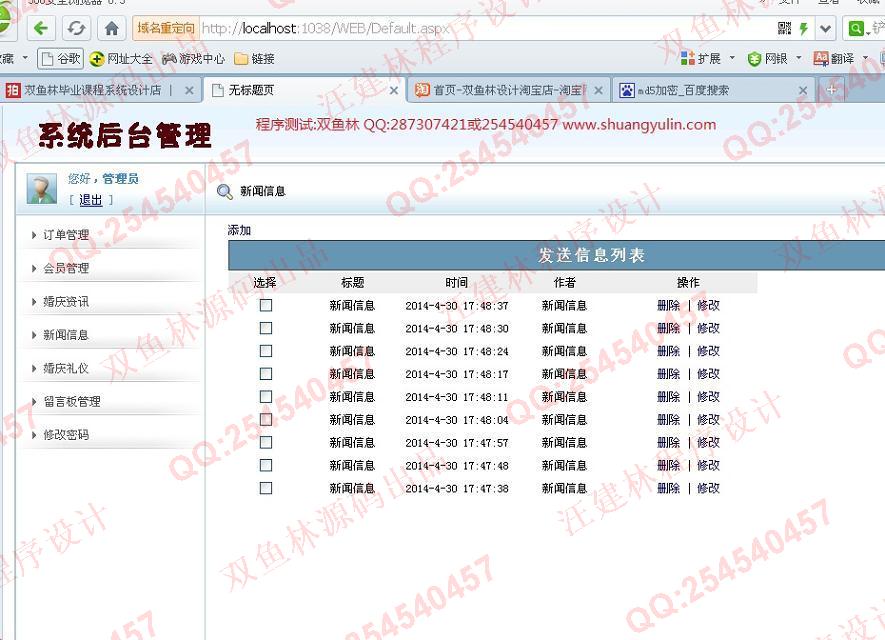Click the browser back arrow button
Image resolution: width=885 pixels, height=640 pixels.
pyautogui.click(x=41, y=28)
